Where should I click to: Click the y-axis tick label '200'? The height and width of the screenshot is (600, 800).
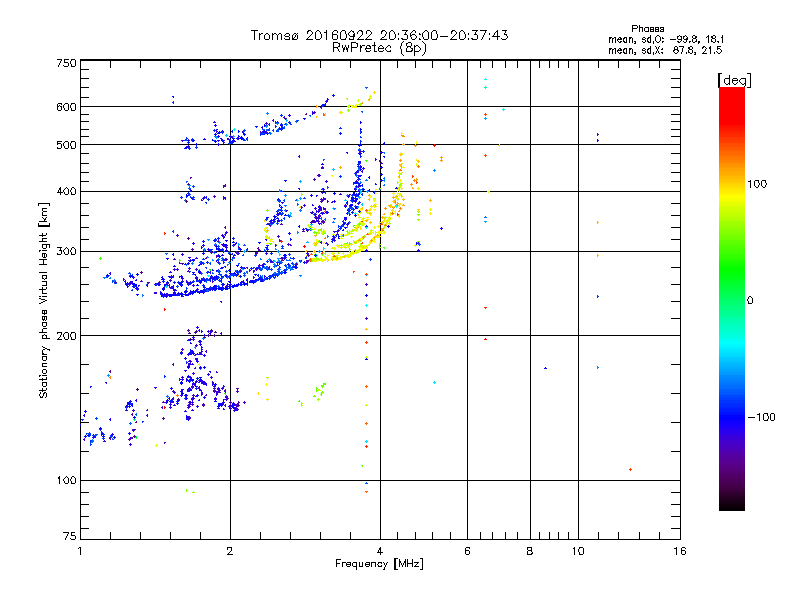[x=66, y=336]
